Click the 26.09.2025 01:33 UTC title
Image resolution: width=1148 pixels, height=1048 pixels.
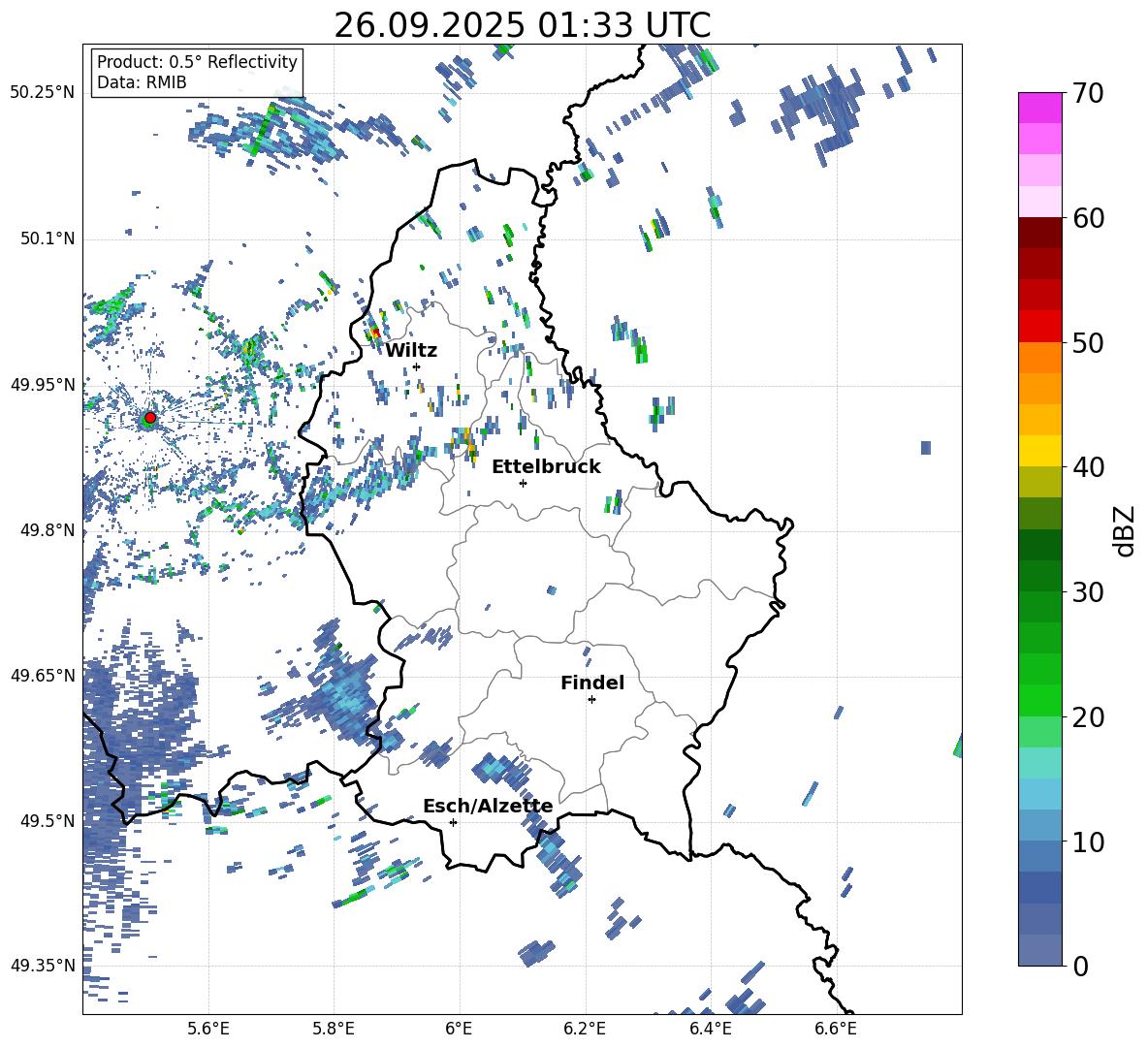point(522,25)
